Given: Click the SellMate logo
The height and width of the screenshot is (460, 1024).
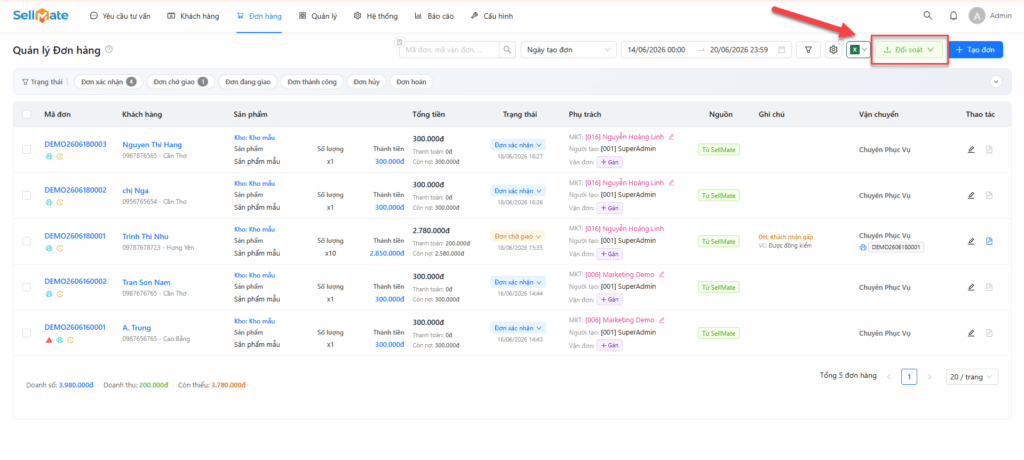Looking at the screenshot, I should point(40,15).
